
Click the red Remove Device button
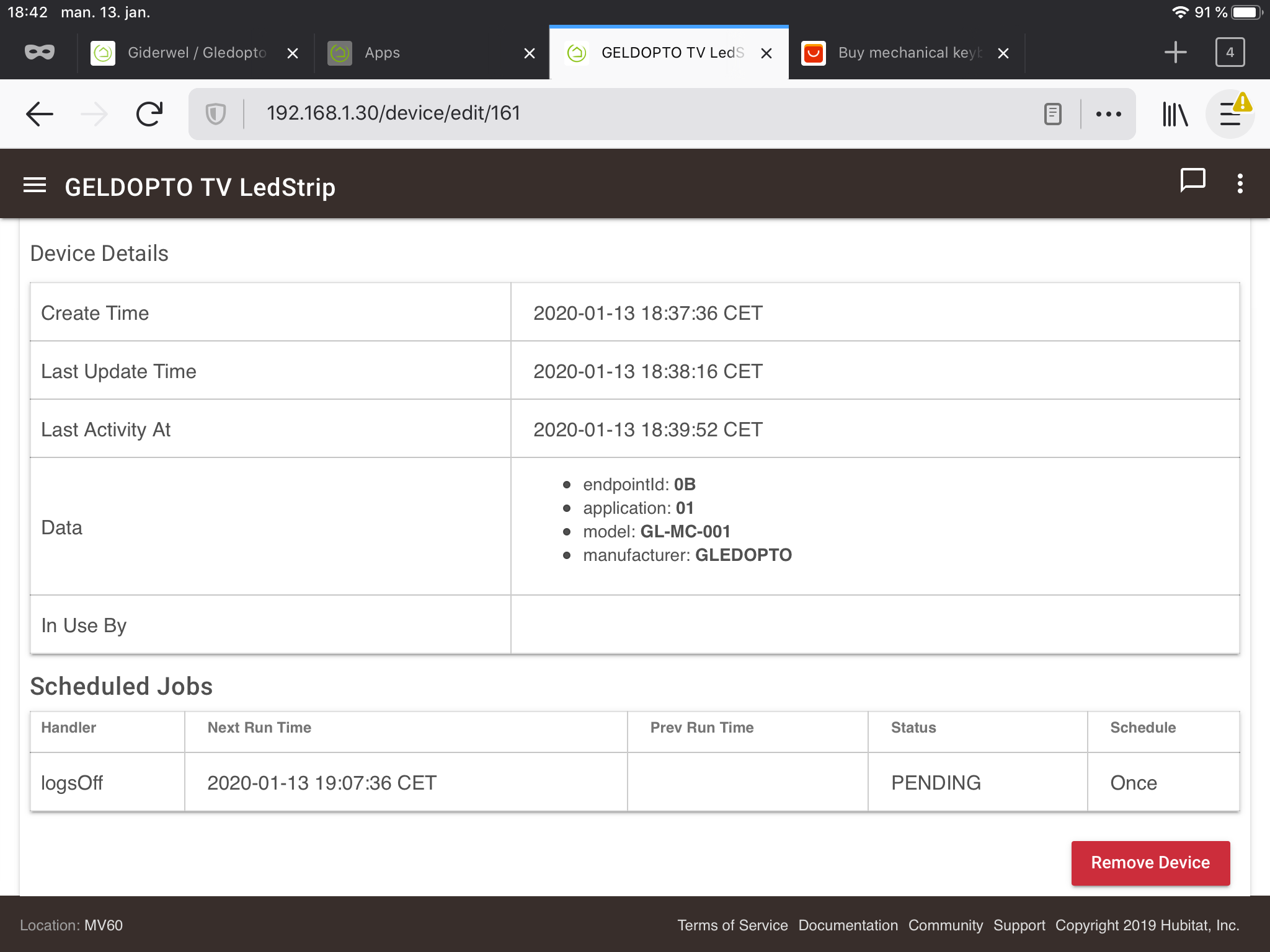point(1150,863)
